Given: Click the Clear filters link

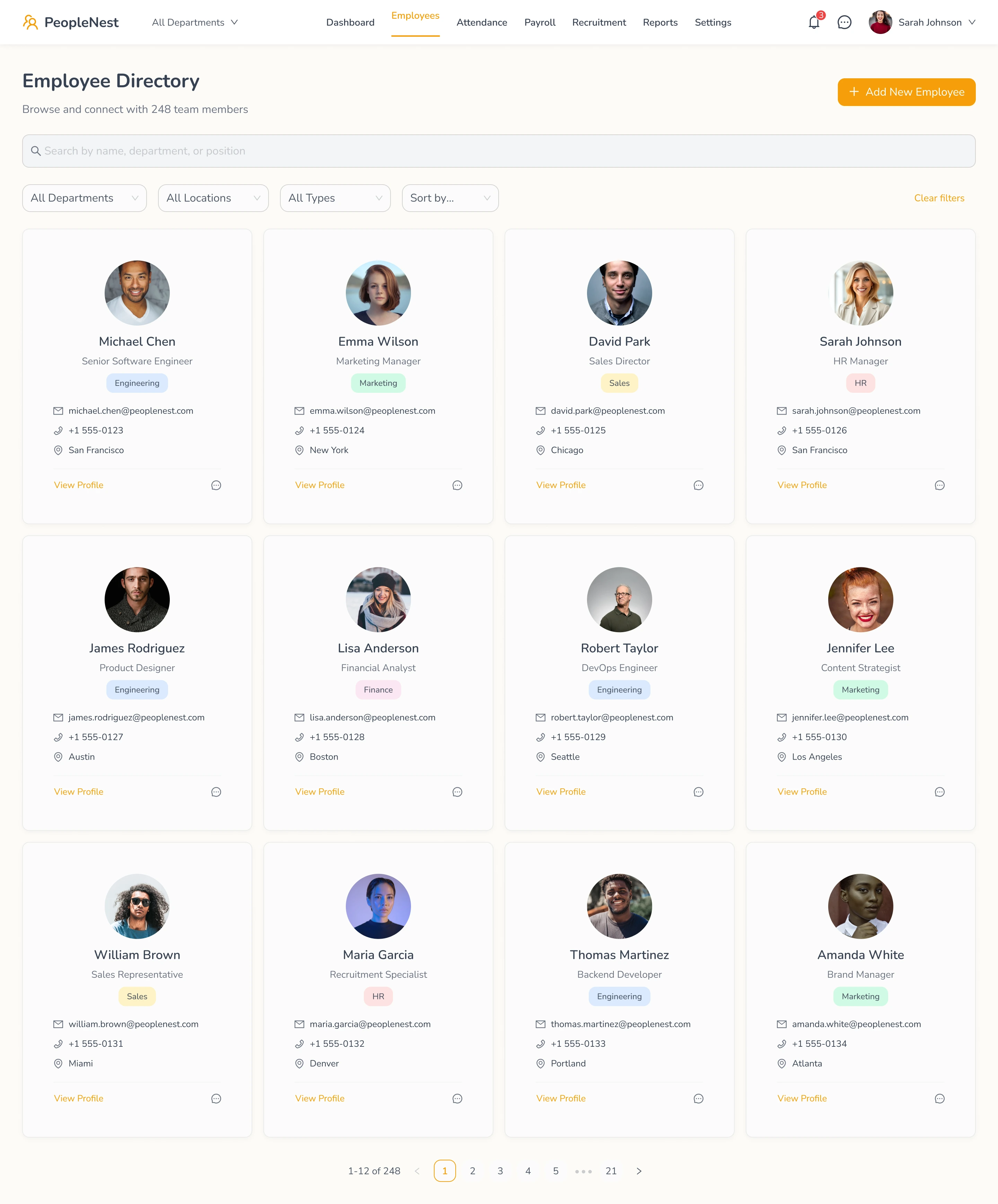Looking at the screenshot, I should pyautogui.click(x=939, y=198).
